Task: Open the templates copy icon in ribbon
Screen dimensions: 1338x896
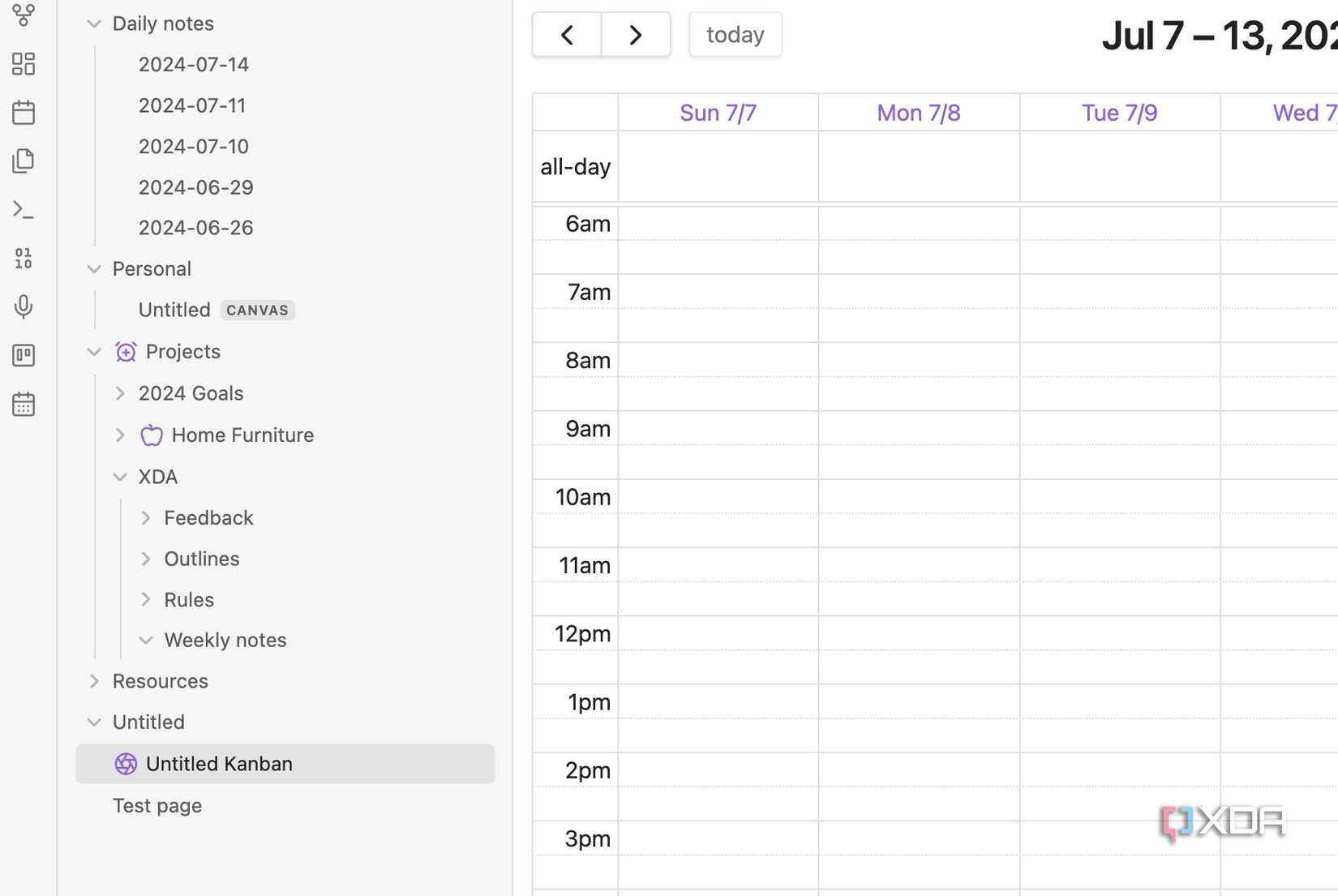Action: point(24,161)
